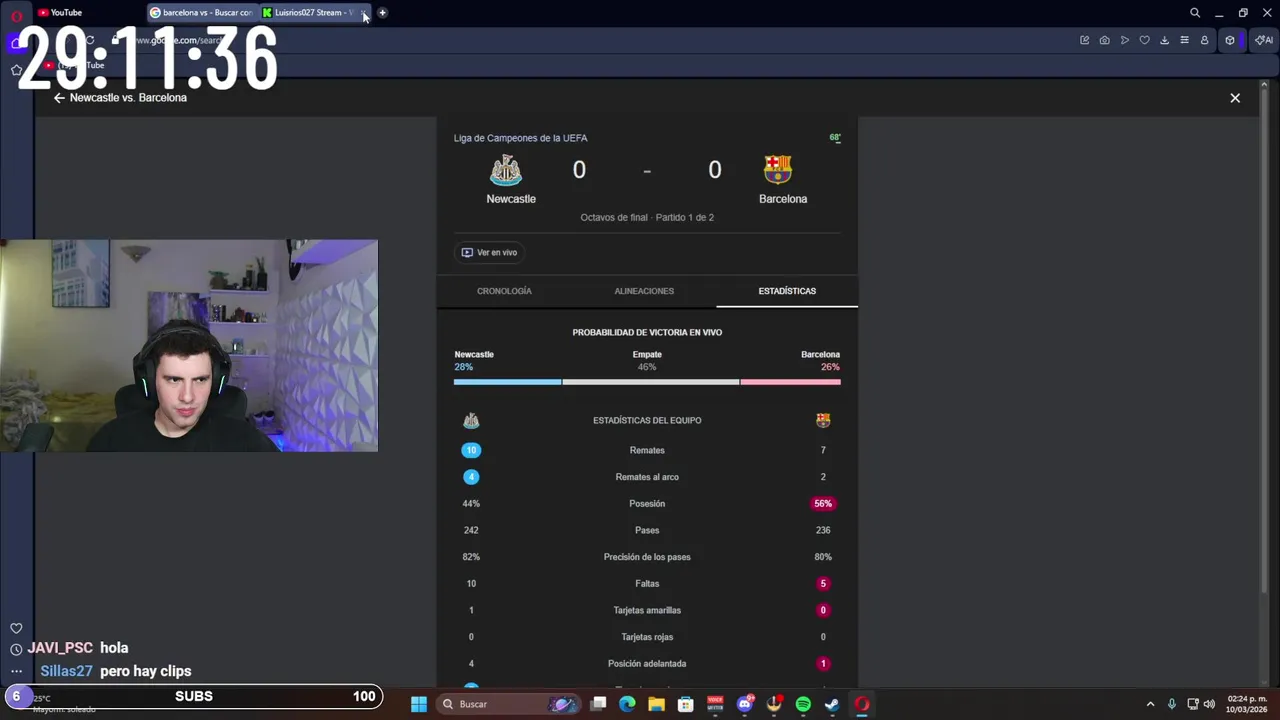Open the Opera menu logo

pyautogui.click(x=16, y=15)
